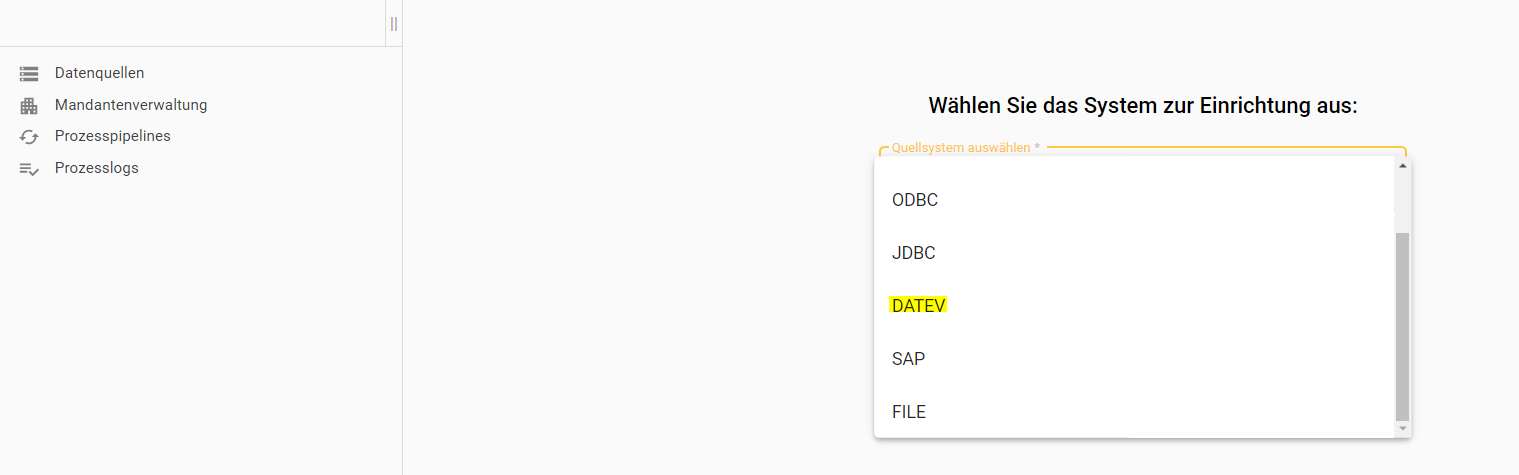1519x475 pixels.
Task: Open the Datenquellen menu entry
Action: [99, 73]
